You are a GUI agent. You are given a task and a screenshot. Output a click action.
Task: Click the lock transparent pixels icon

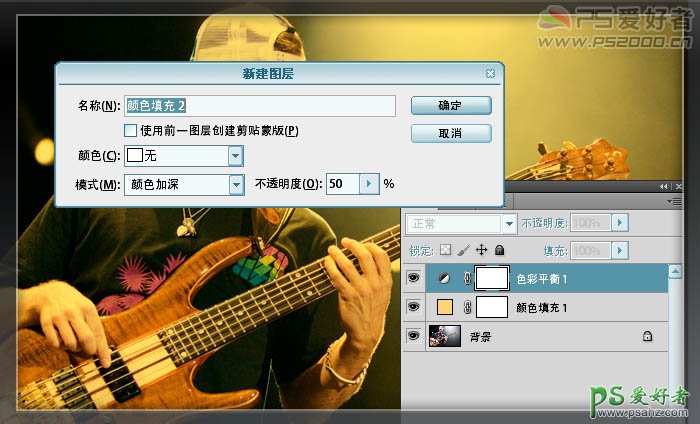446,250
